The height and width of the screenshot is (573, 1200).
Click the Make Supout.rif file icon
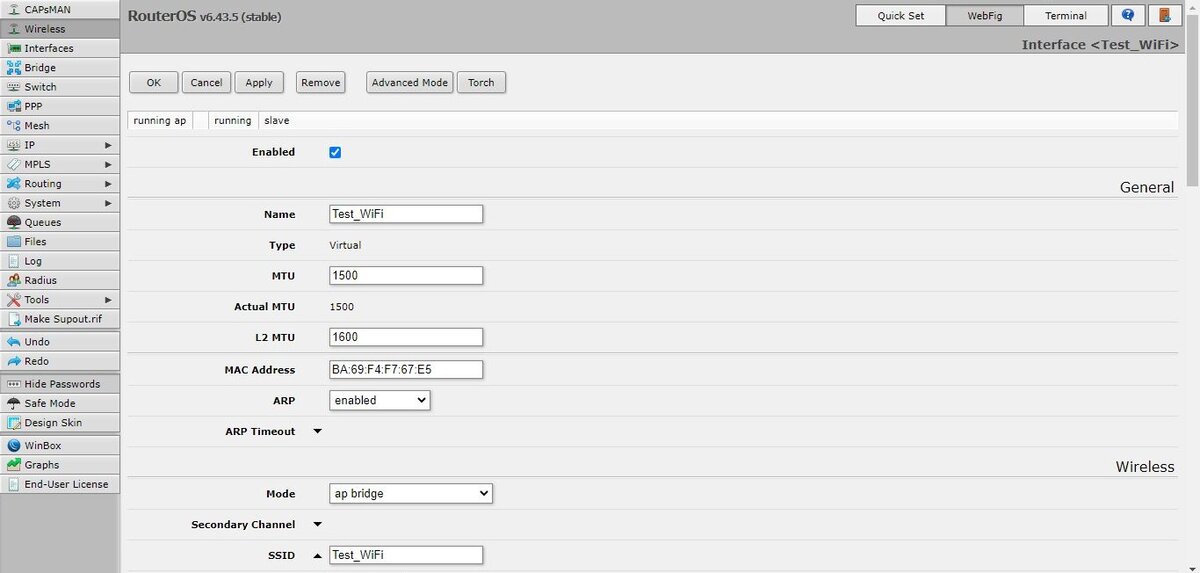tap(14, 319)
